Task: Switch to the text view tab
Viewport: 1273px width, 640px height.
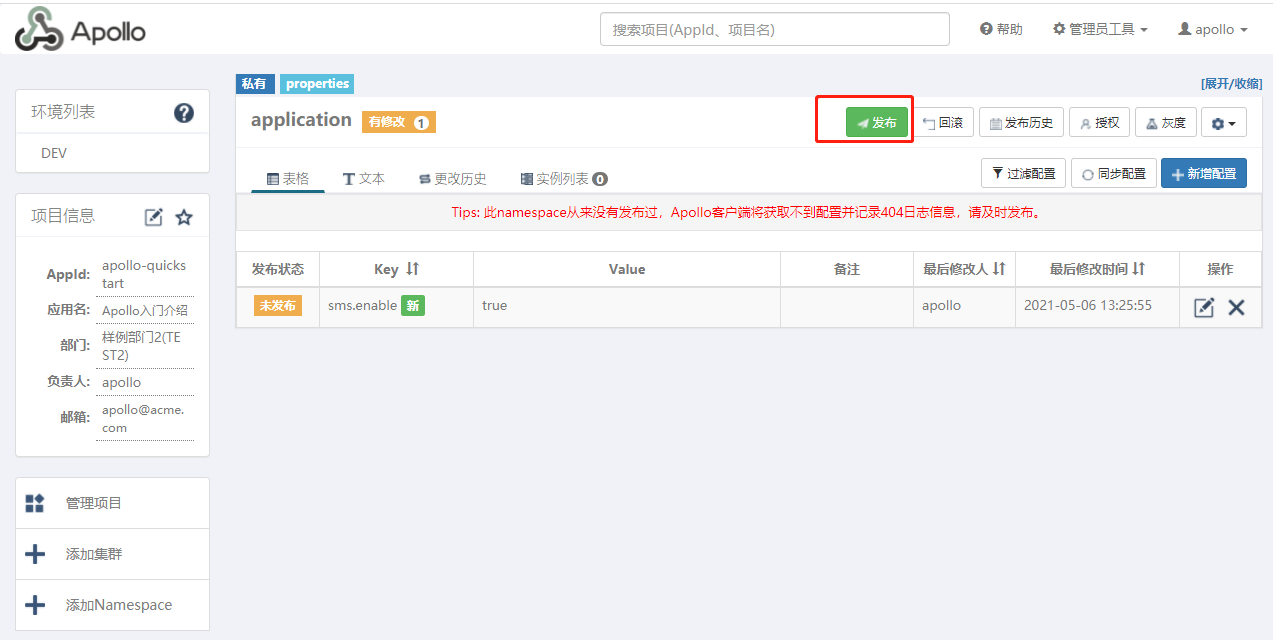Action: [364, 179]
